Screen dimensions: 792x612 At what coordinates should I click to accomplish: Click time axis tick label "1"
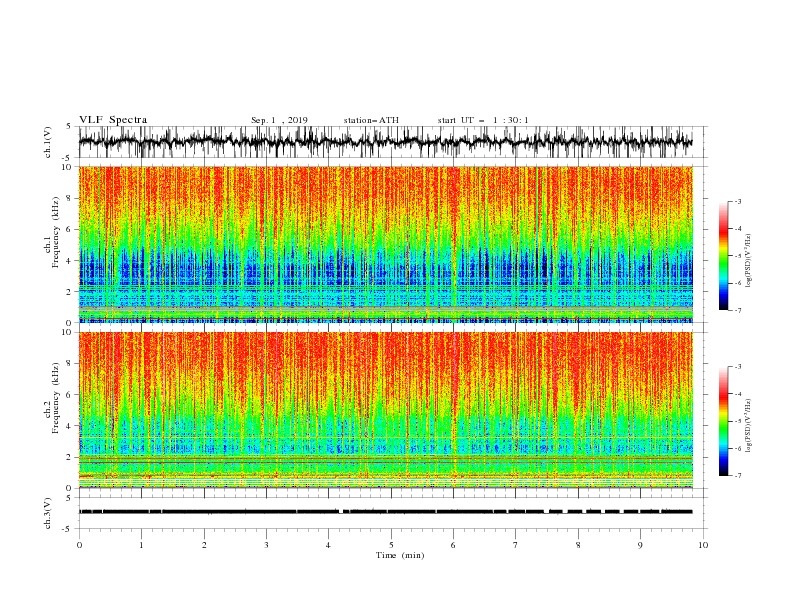coord(141,545)
